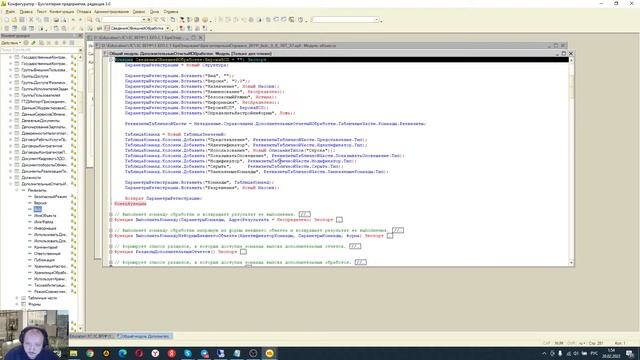Click Стр: 281 in status bar
640x360 pixels.
click(596, 343)
